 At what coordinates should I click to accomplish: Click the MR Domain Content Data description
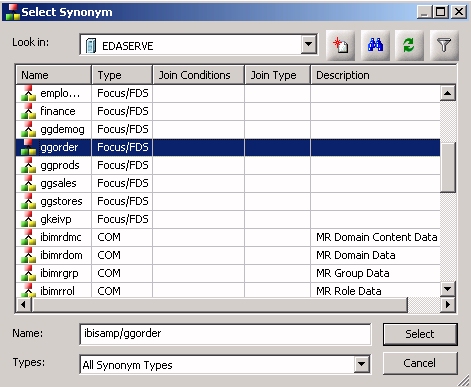tap(377, 237)
